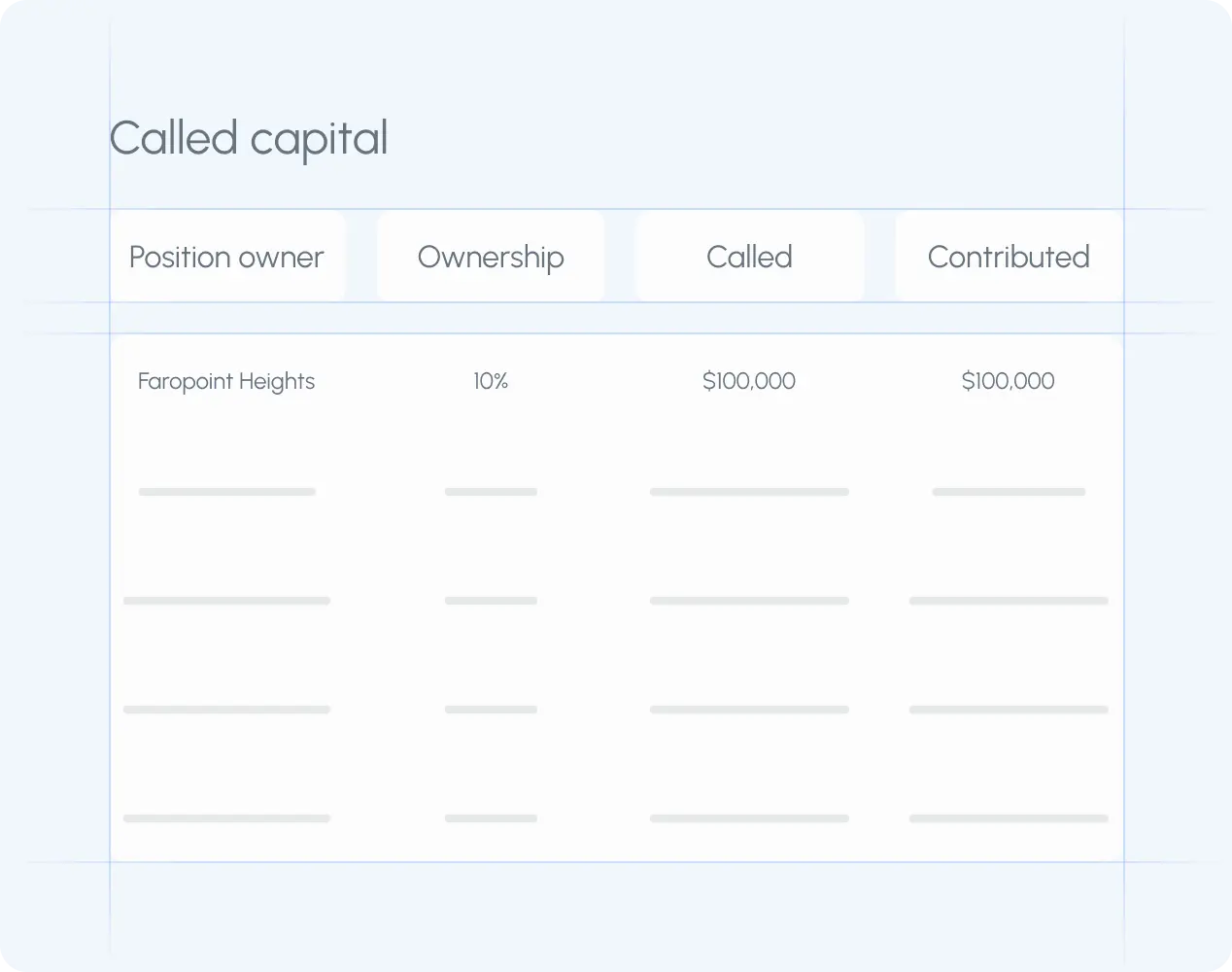Select the first placeholder in Called column

pos(749,491)
